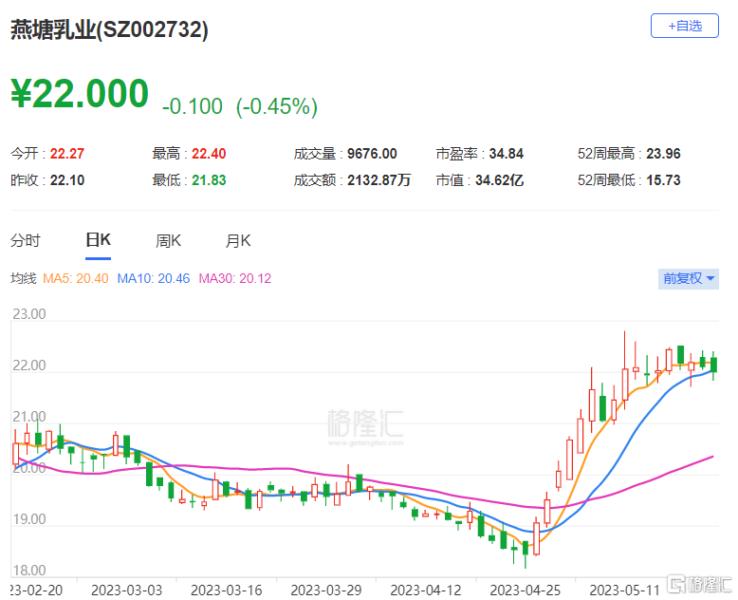Click the percent change (-0.45%)
738x600 pixels.
coord(277,106)
